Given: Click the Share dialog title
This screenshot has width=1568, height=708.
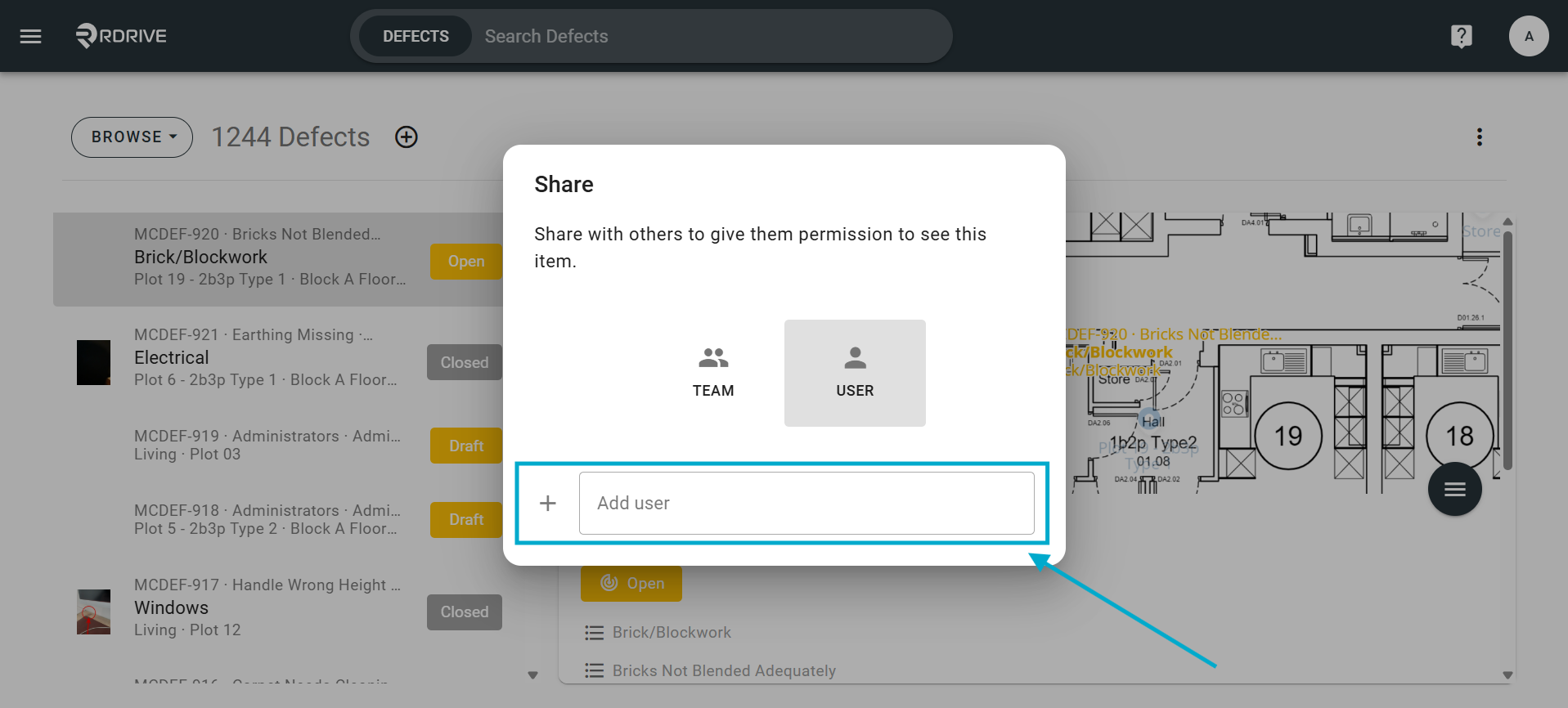Looking at the screenshot, I should coord(564,185).
